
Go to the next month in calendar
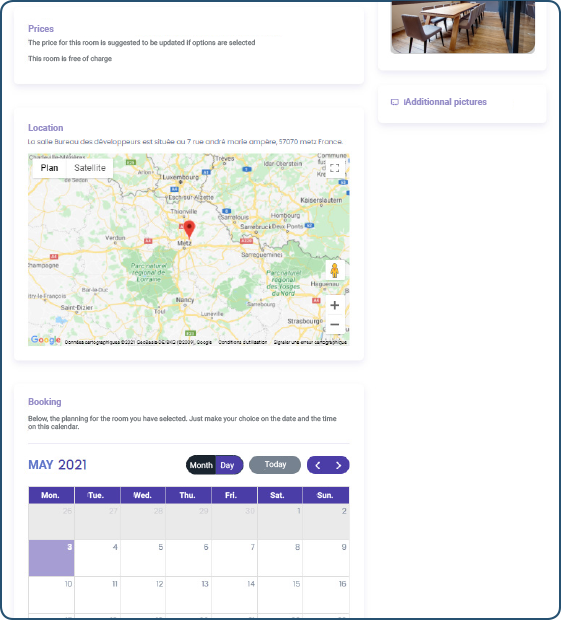click(x=339, y=465)
